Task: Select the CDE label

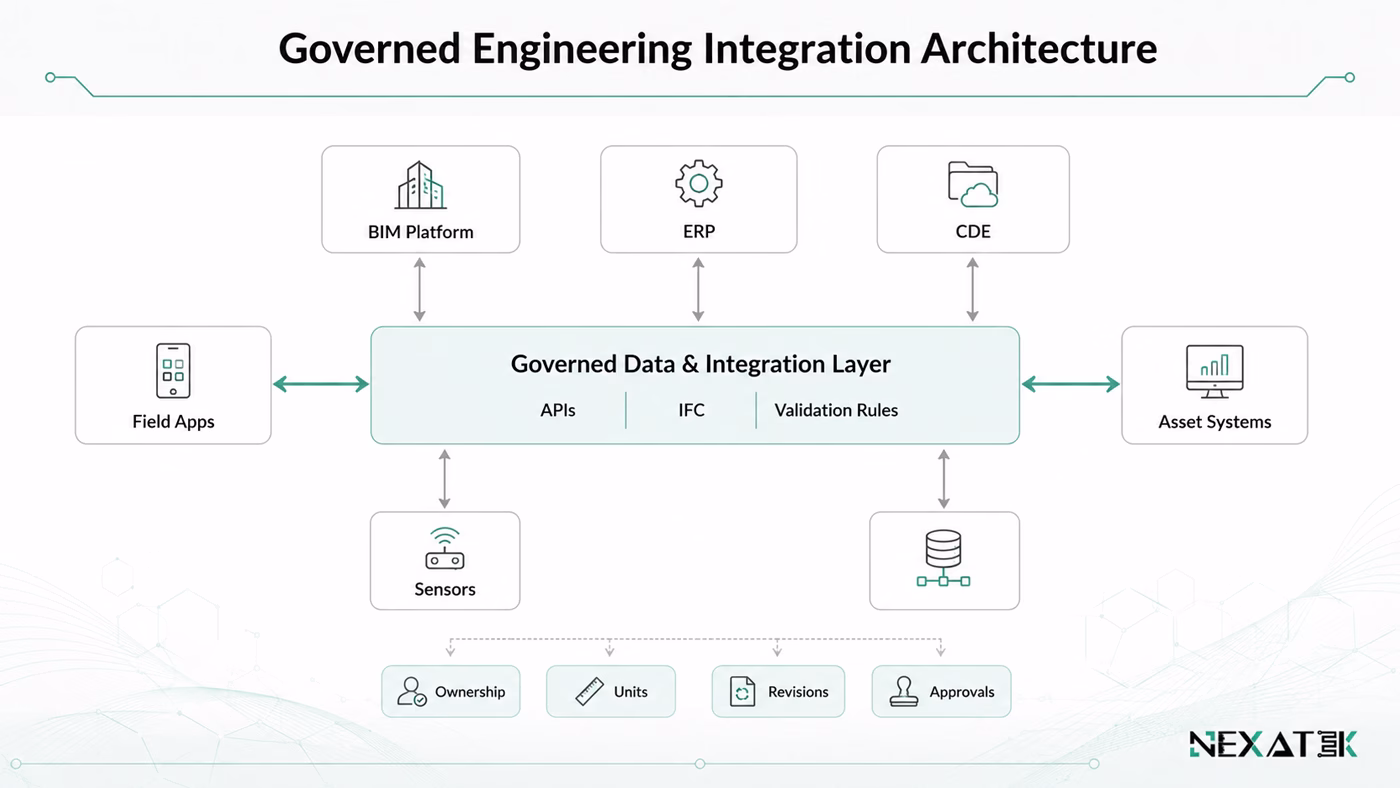Action: (x=973, y=231)
